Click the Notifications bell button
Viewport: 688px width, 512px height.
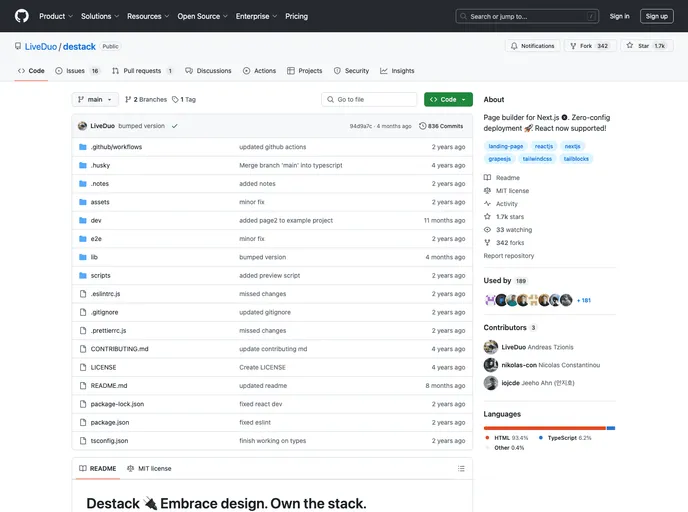point(532,46)
